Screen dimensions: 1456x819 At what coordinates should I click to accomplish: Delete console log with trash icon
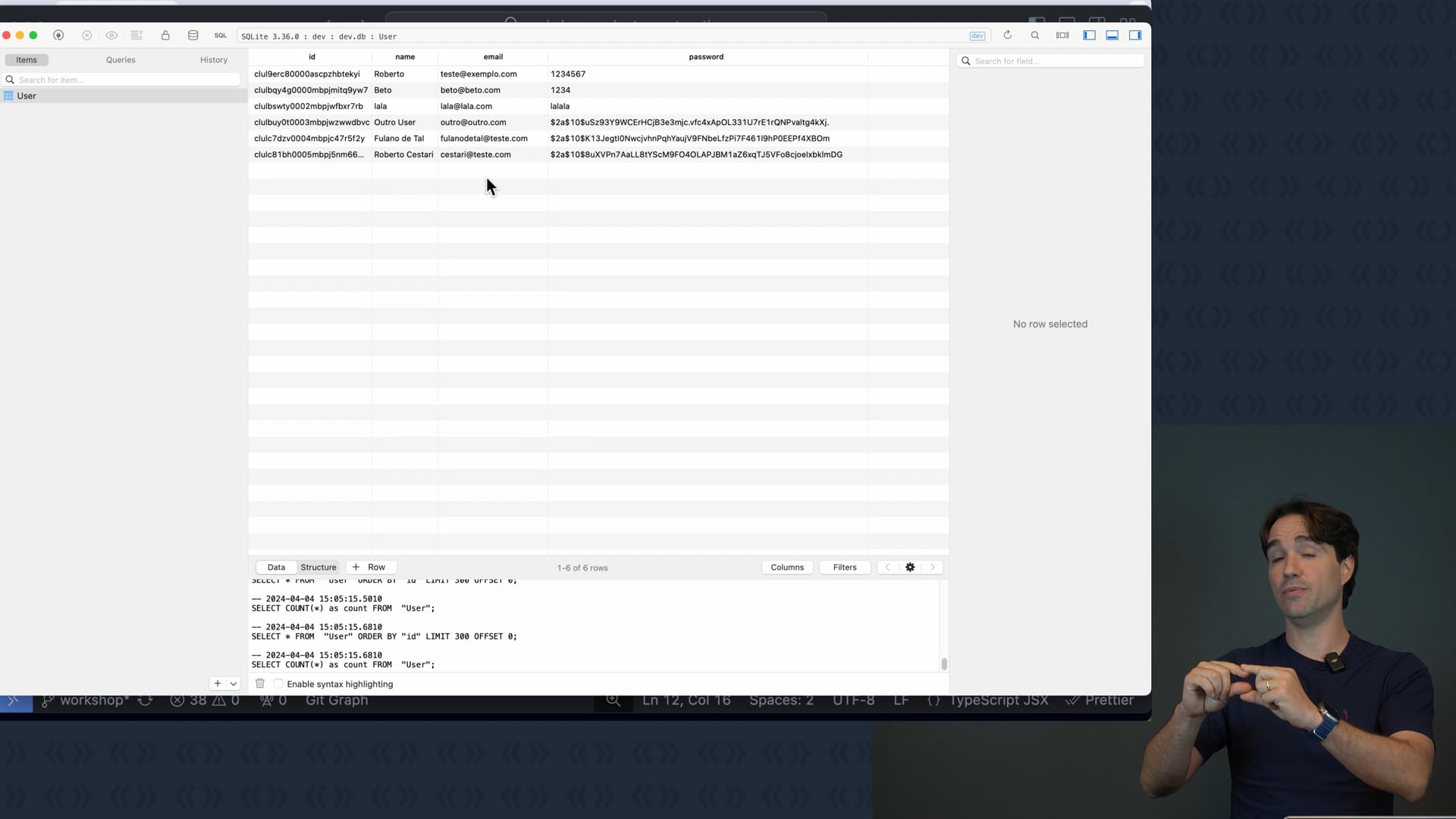[260, 684]
